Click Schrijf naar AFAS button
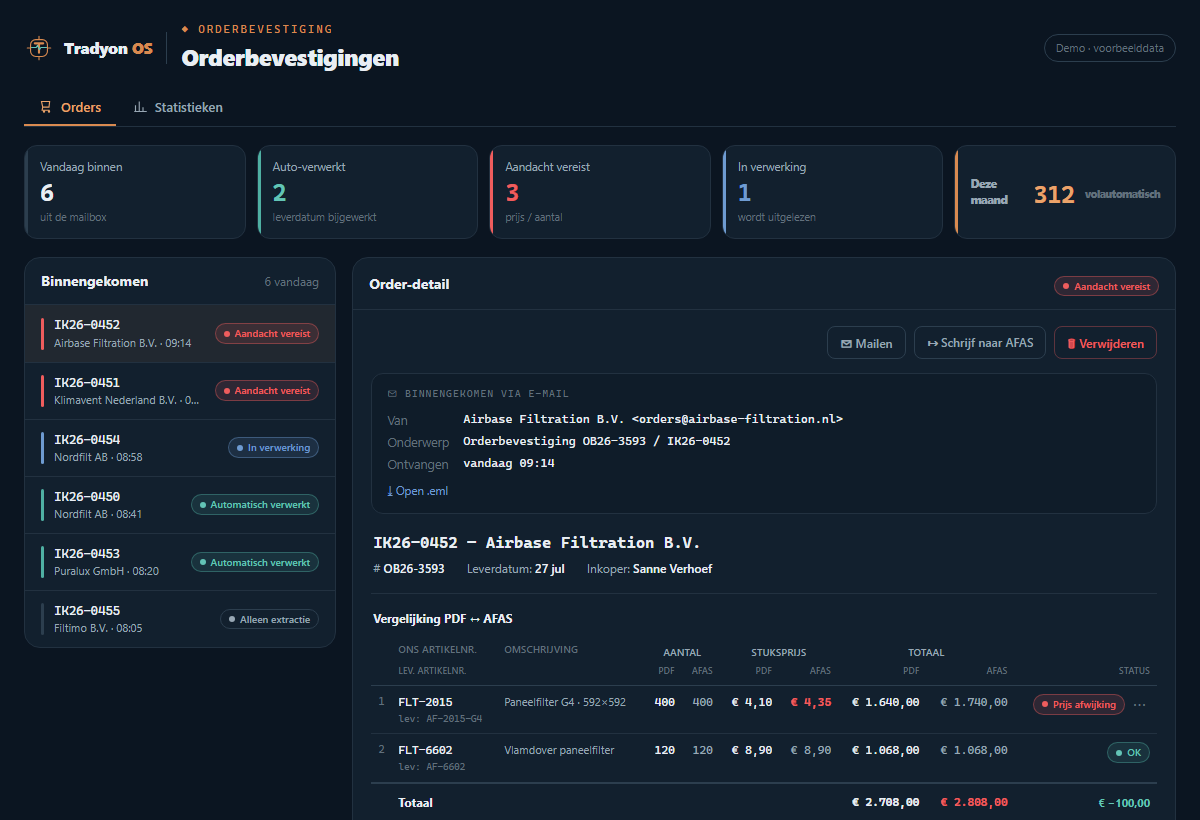Screen dimensions: 1200x820 point(980,343)
